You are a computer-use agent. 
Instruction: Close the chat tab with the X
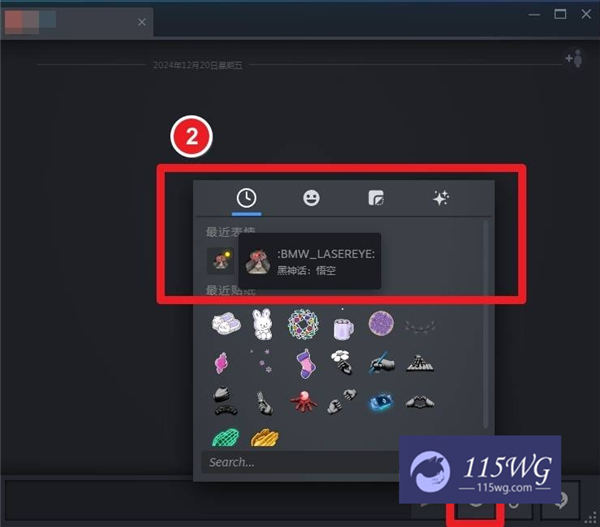(142, 21)
